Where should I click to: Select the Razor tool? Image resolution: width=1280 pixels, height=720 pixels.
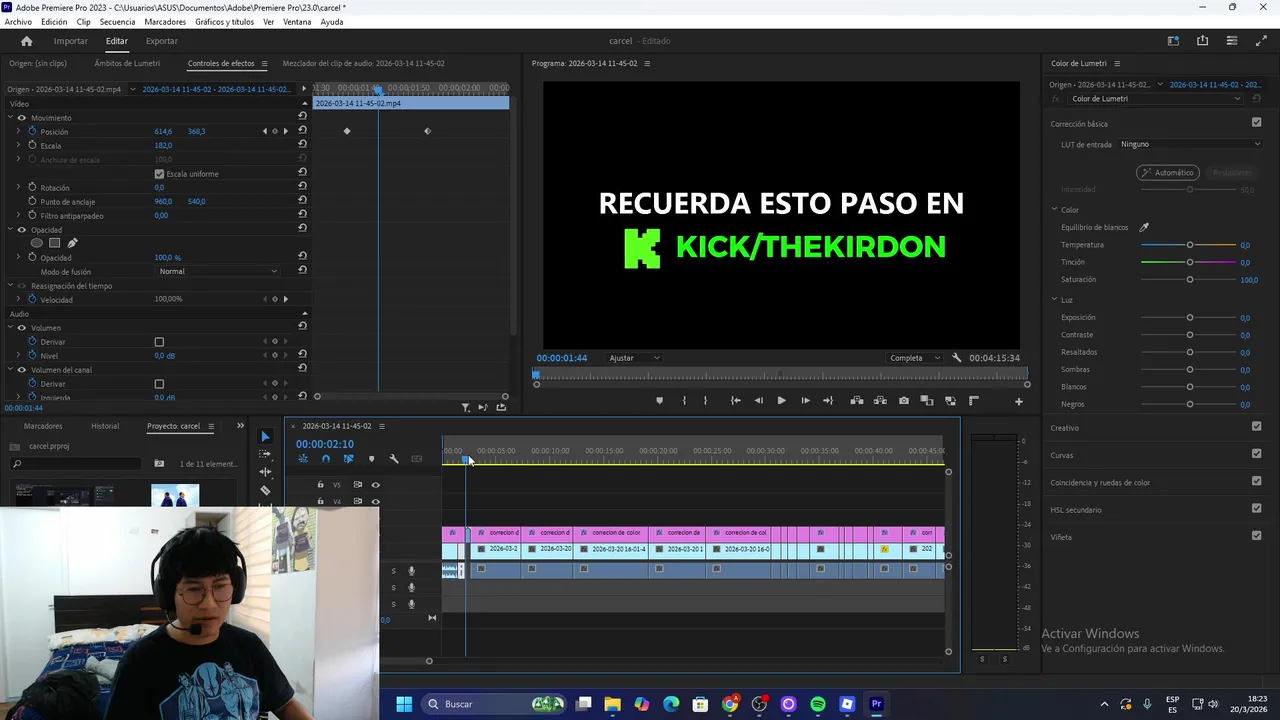point(265,490)
